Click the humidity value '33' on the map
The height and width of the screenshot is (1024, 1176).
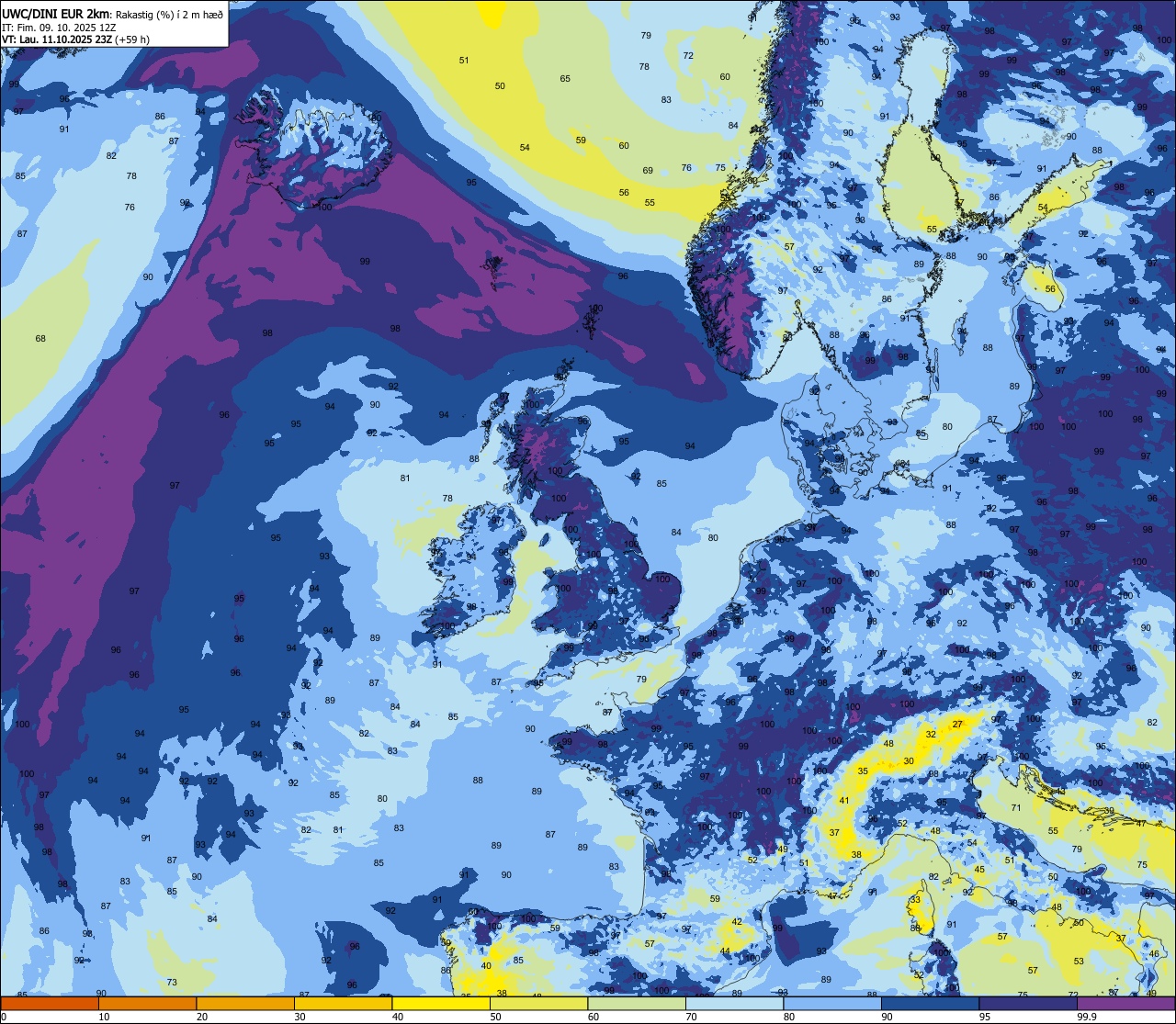(x=915, y=900)
